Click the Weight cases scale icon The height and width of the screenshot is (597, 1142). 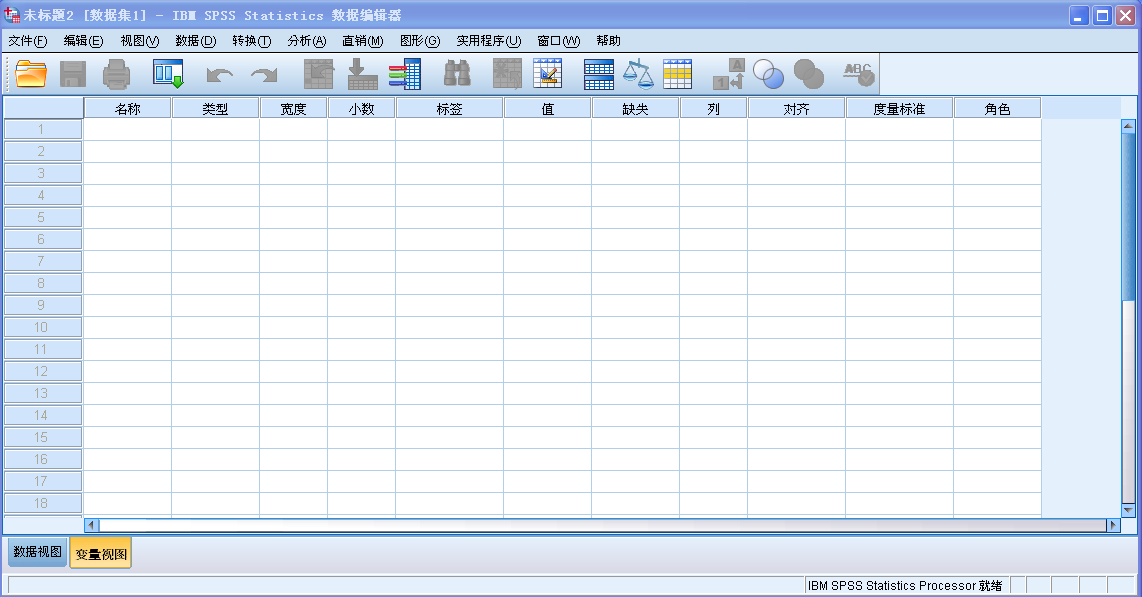(638, 74)
